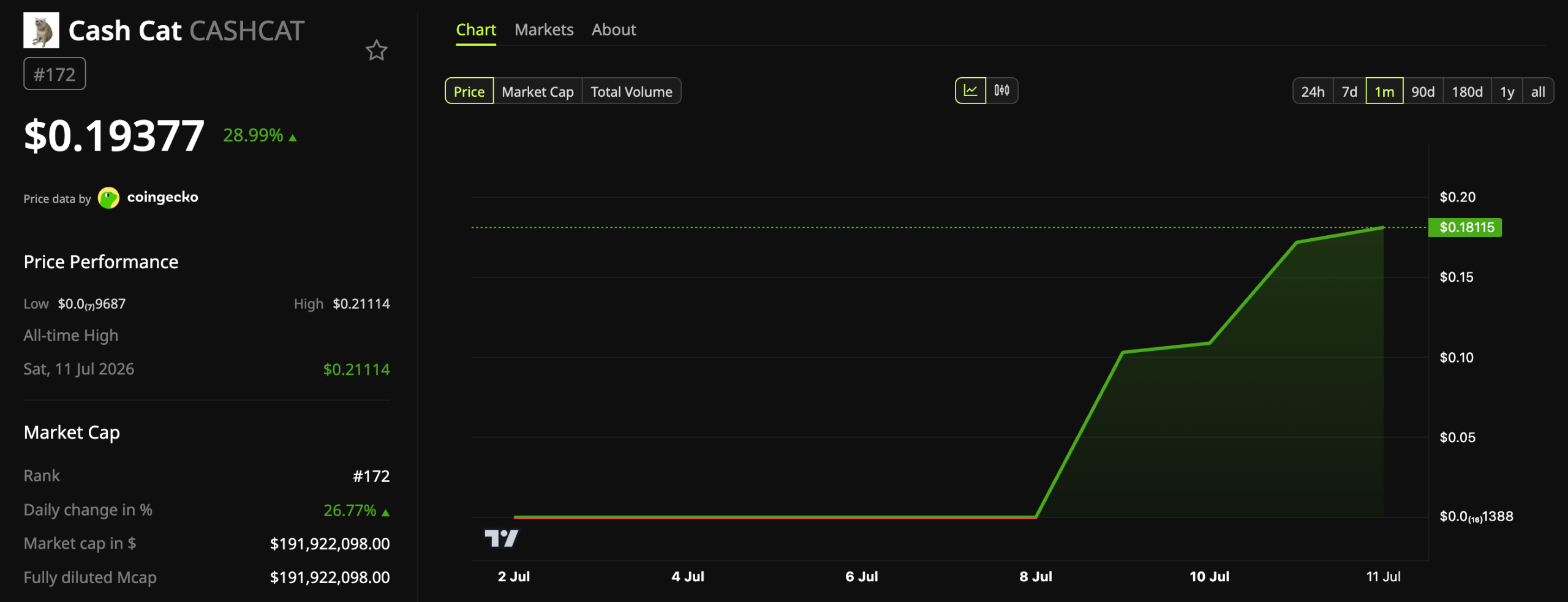Set chart range to all
The image size is (1568, 602).
[x=1538, y=91]
